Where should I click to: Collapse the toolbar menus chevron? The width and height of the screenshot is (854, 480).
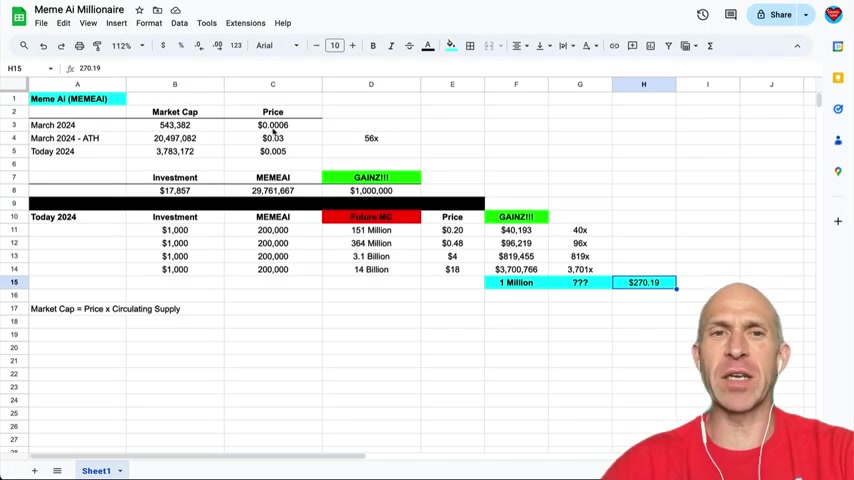tap(797, 46)
